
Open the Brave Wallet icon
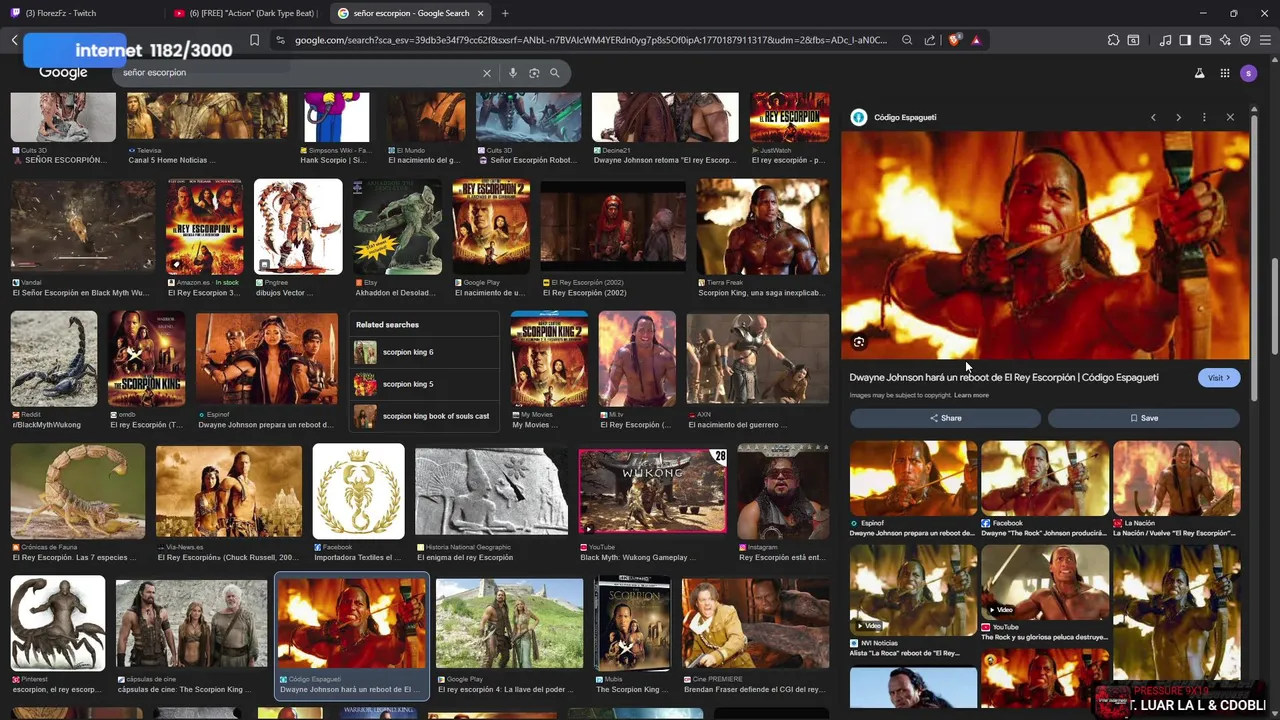point(1205,40)
